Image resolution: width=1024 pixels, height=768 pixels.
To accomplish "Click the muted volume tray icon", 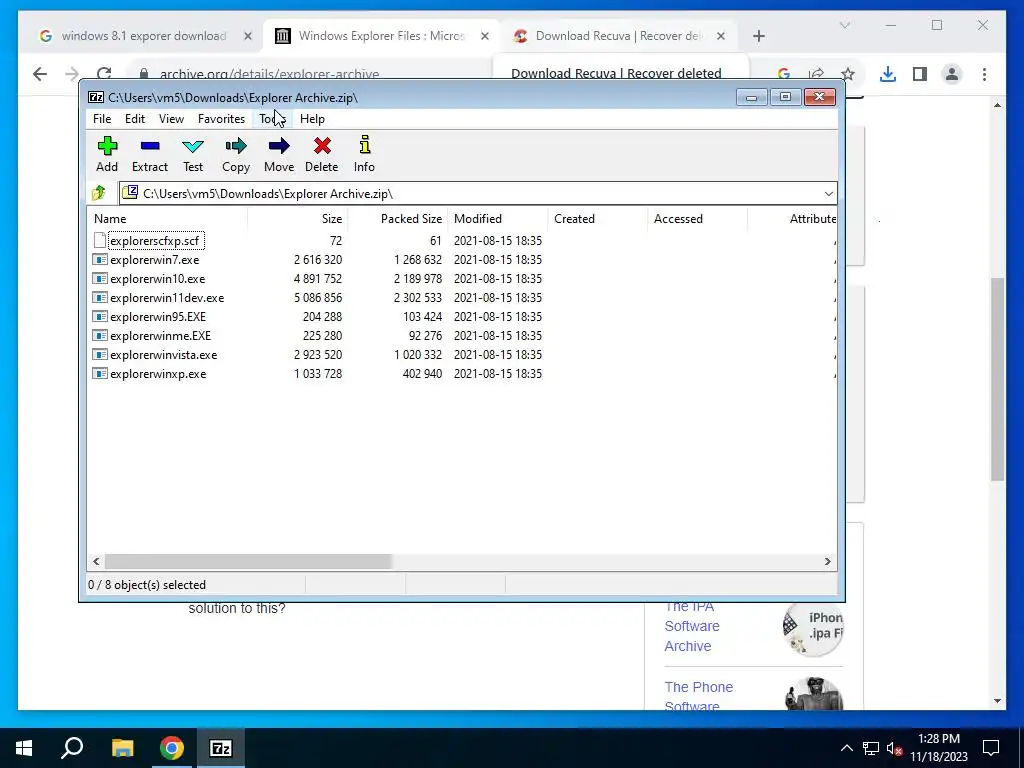I will click(895, 748).
